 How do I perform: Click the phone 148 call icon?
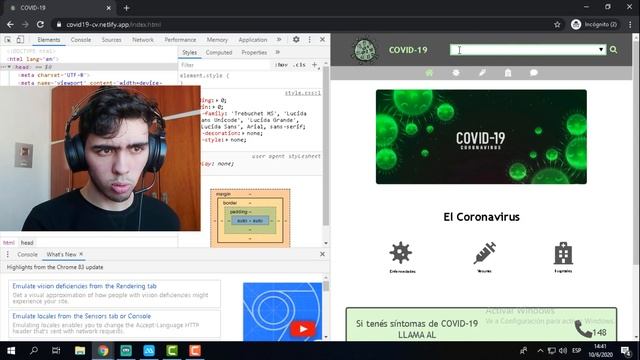tap(583, 329)
